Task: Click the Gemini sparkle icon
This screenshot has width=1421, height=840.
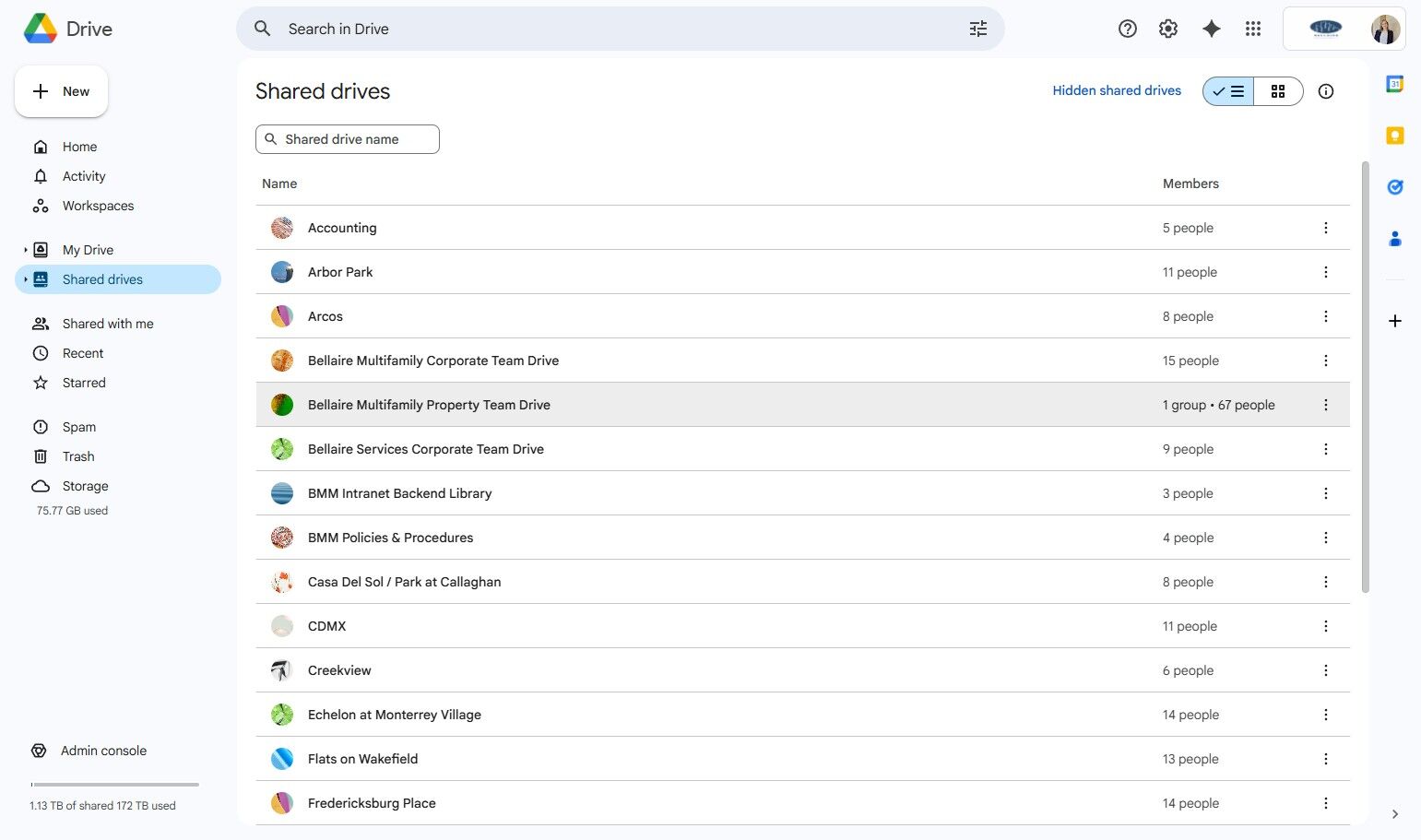Action: click(1212, 29)
